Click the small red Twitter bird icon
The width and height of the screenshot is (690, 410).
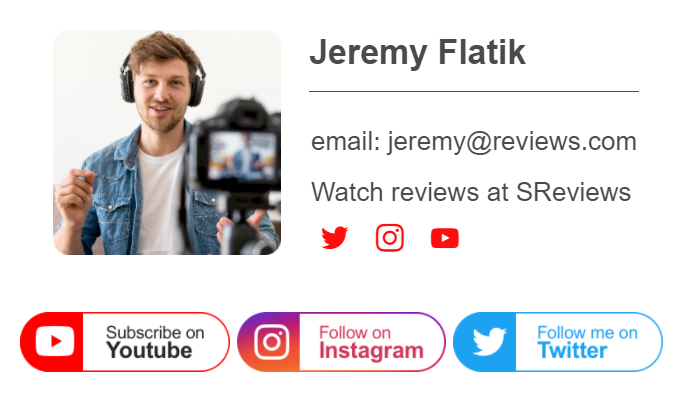334,238
